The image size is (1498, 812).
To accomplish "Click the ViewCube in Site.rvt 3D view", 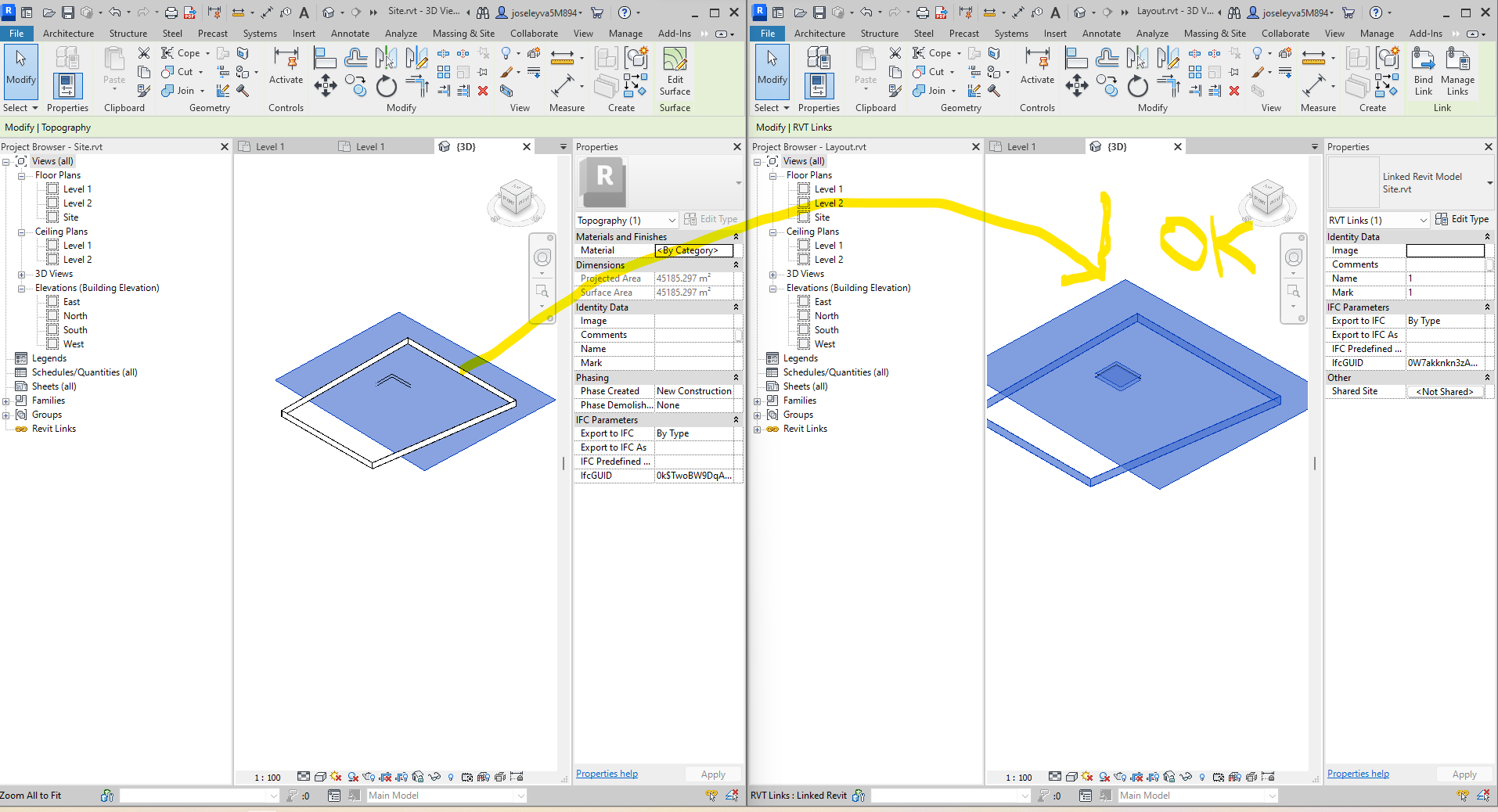I will coord(516,199).
